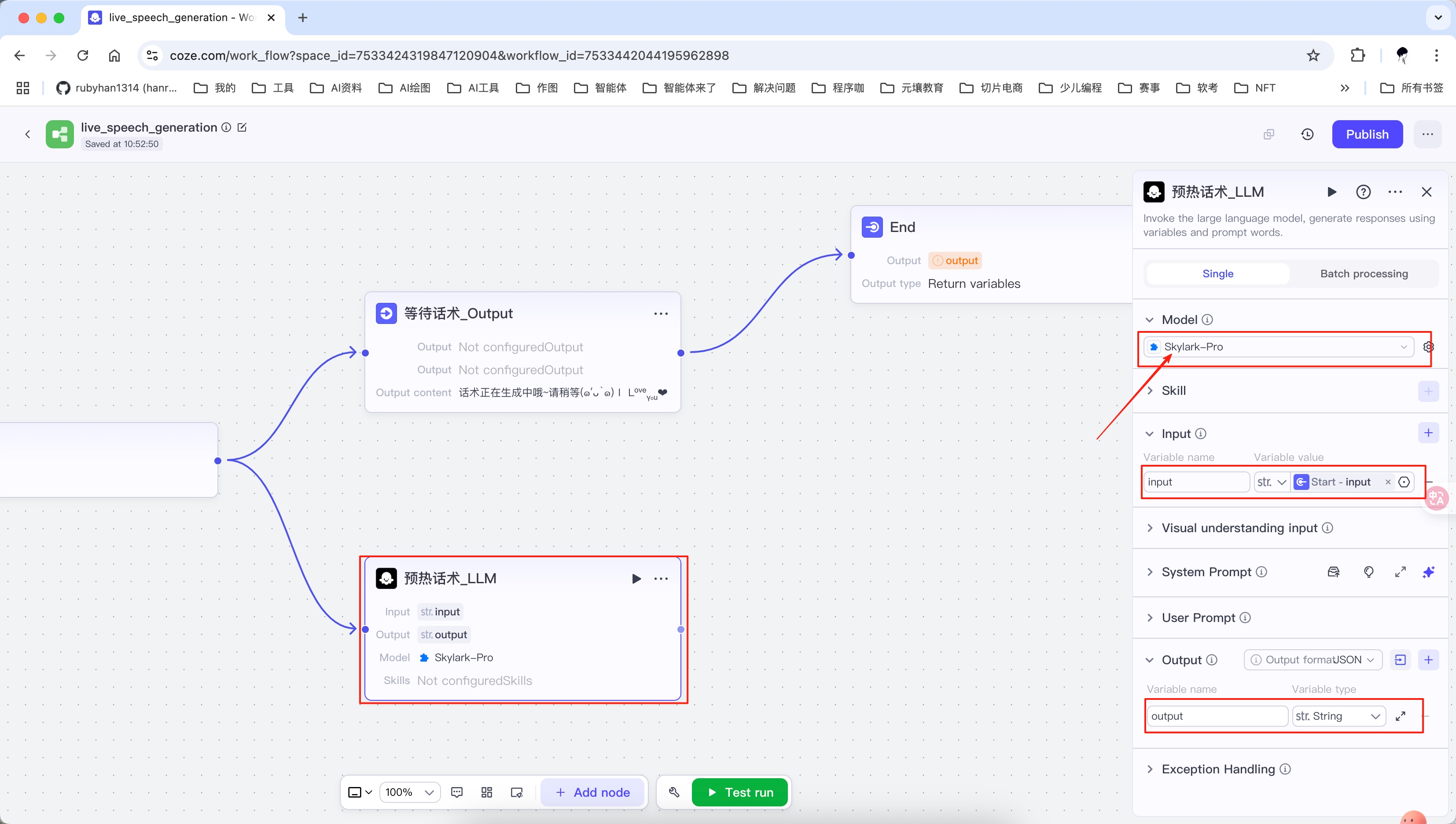This screenshot has height=824, width=1456.
Task: Open the help icon in LLM panel
Action: click(1363, 192)
